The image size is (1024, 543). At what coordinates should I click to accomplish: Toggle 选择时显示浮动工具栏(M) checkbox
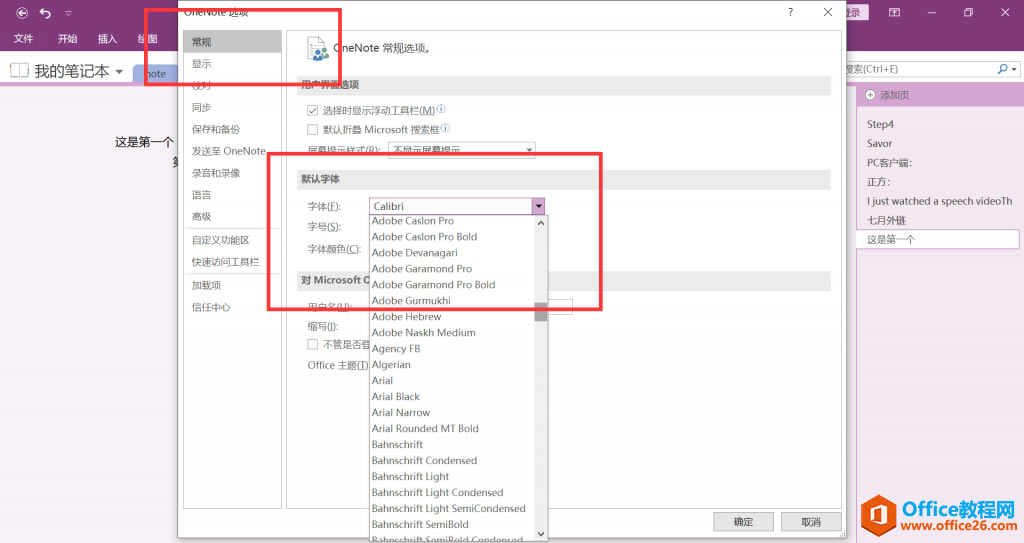[312, 110]
